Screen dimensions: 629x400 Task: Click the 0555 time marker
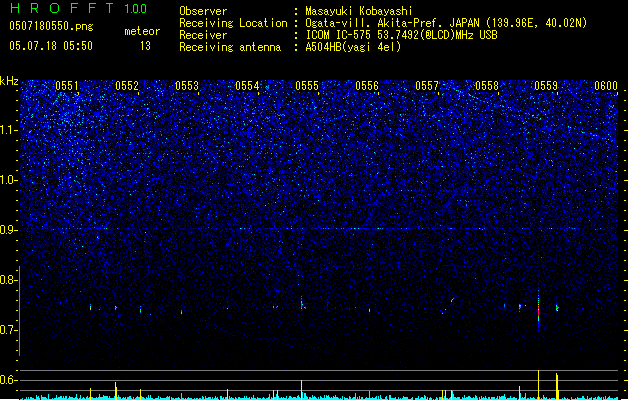pyautogui.click(x=307, y=86)
